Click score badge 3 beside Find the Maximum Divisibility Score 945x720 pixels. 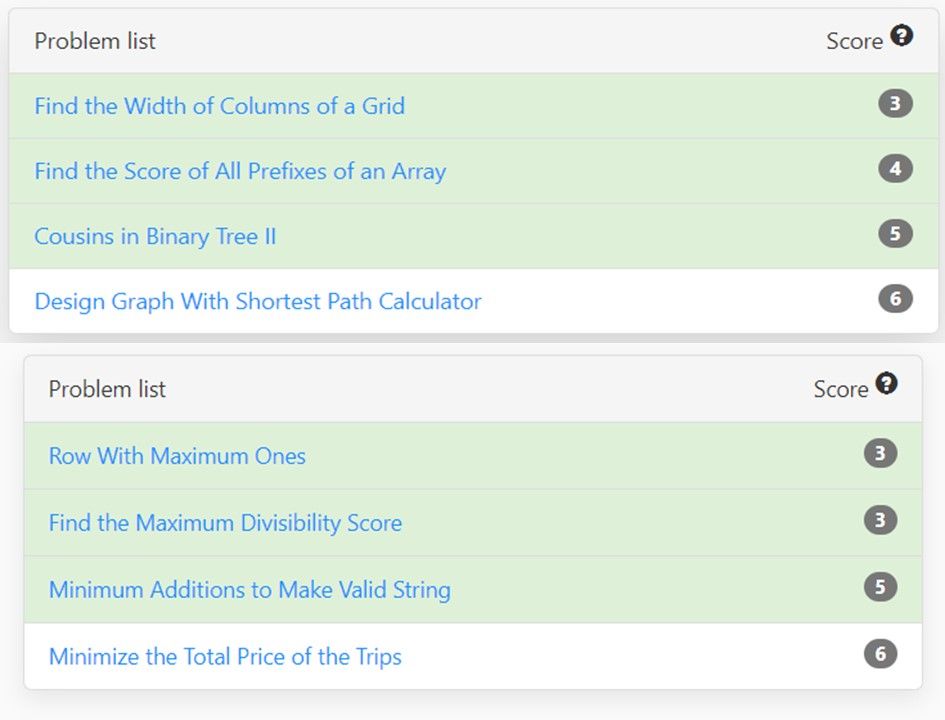point(881,520)
